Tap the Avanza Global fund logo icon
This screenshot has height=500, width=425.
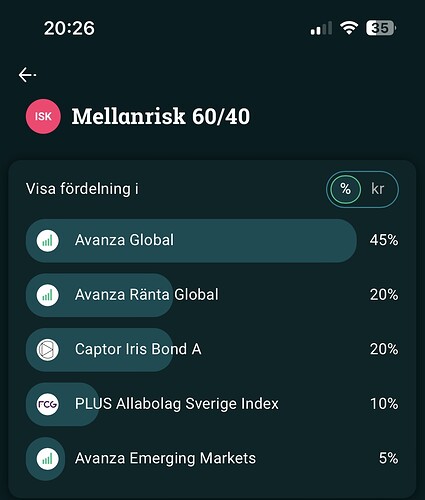[x=48, y=240]
